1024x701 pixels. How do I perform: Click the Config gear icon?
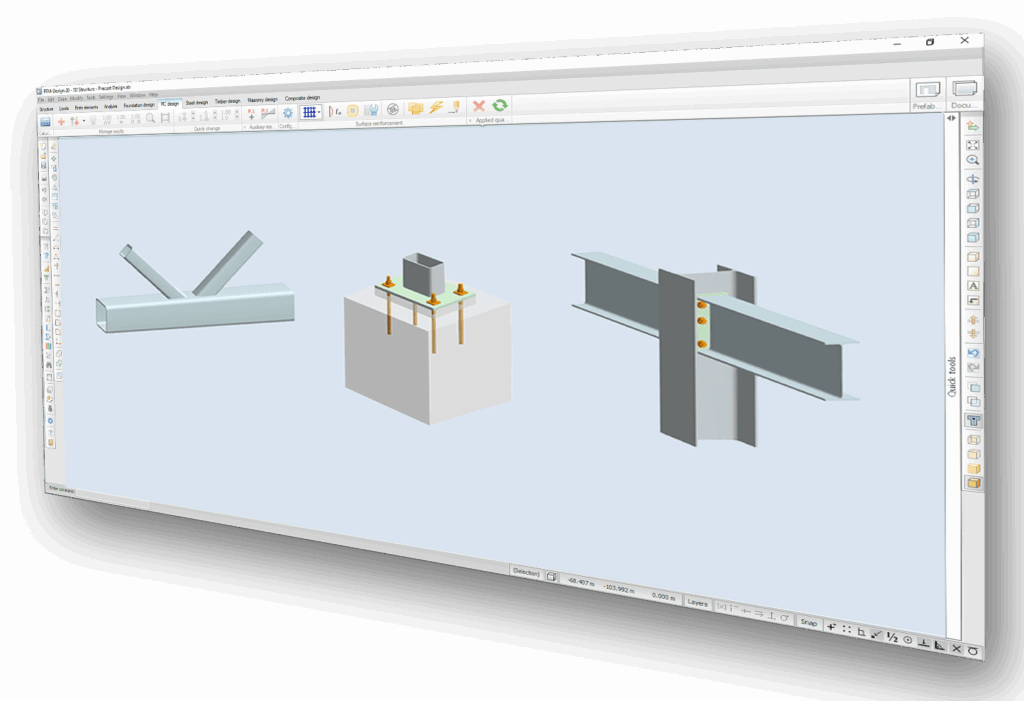pos(286,111)
